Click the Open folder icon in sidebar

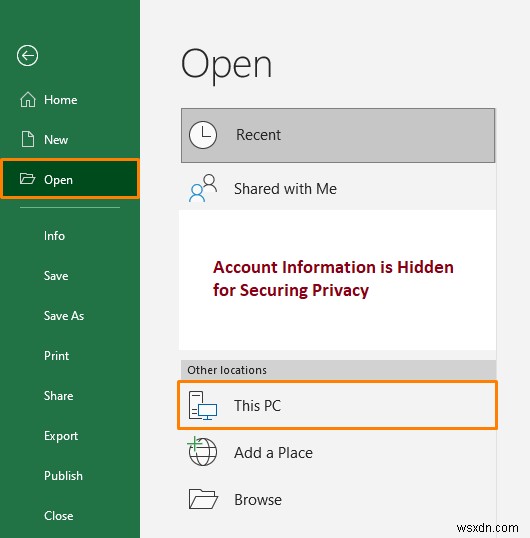point(27,179)
